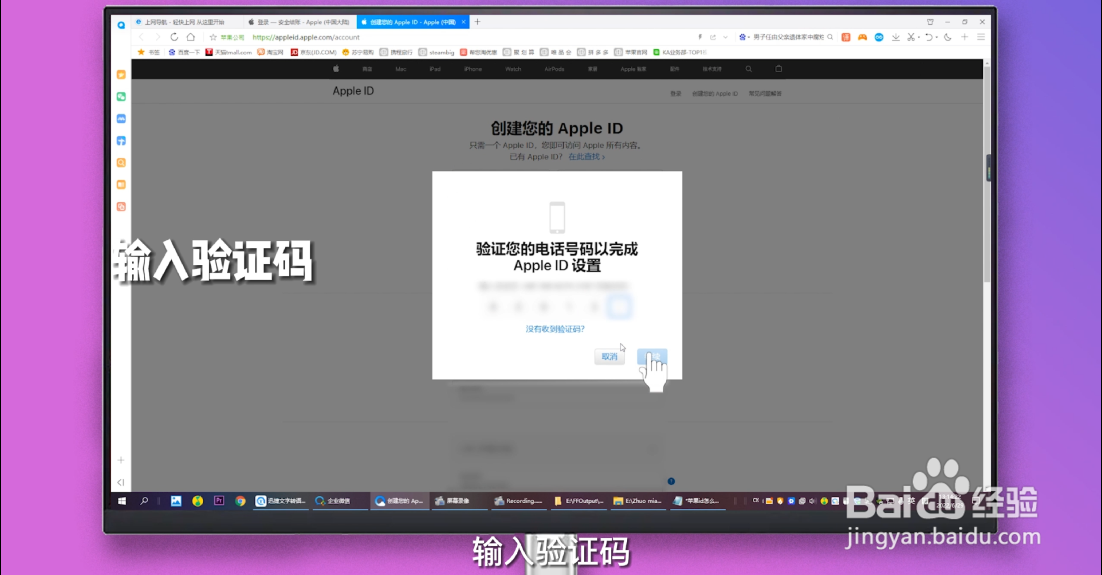The width and height of the screenshot is (1102, 575).
Task: Open a new browser tab with plus
Action: click(477, 22)
